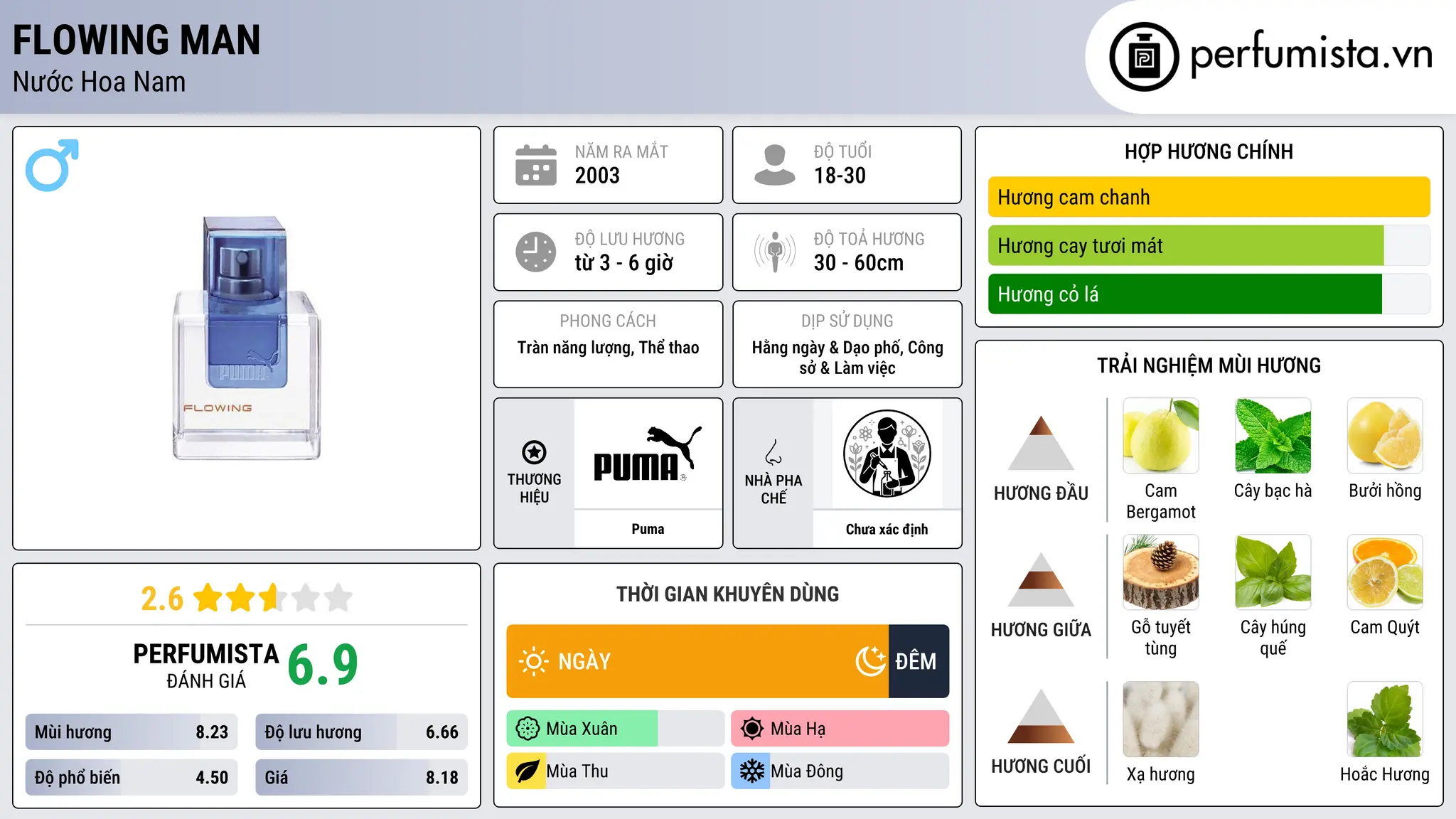The width and height of the screenshot is (1456, 819).
Task: Click the pyramid icon above Hương giữa
Action: pos(1041,579)
